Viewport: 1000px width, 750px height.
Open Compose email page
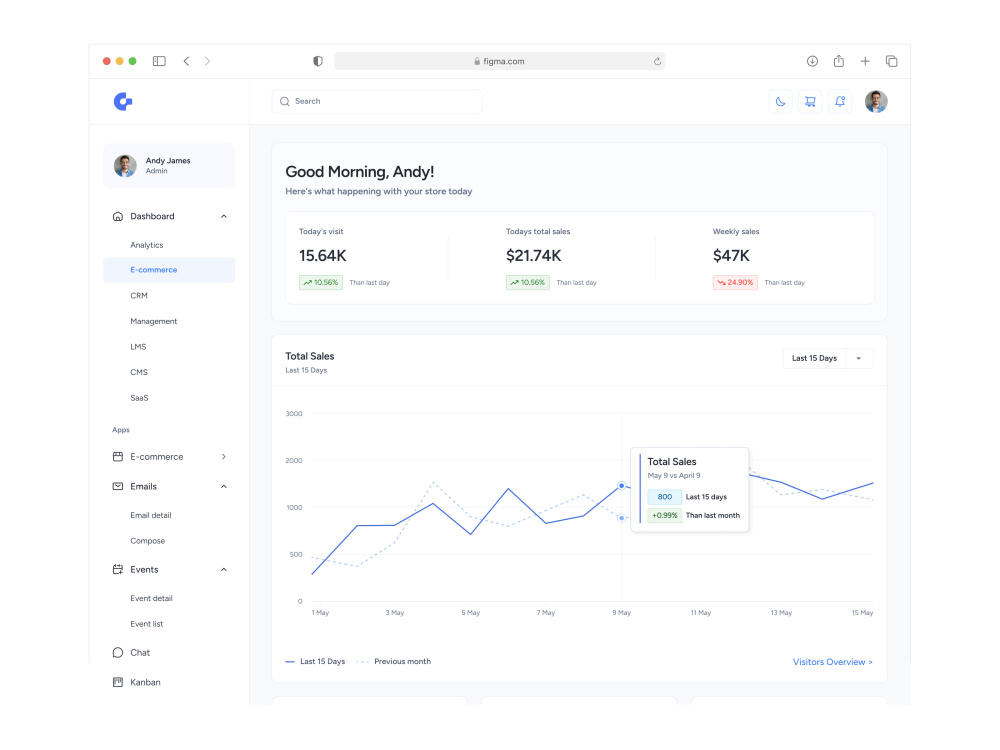click(147, 541)
